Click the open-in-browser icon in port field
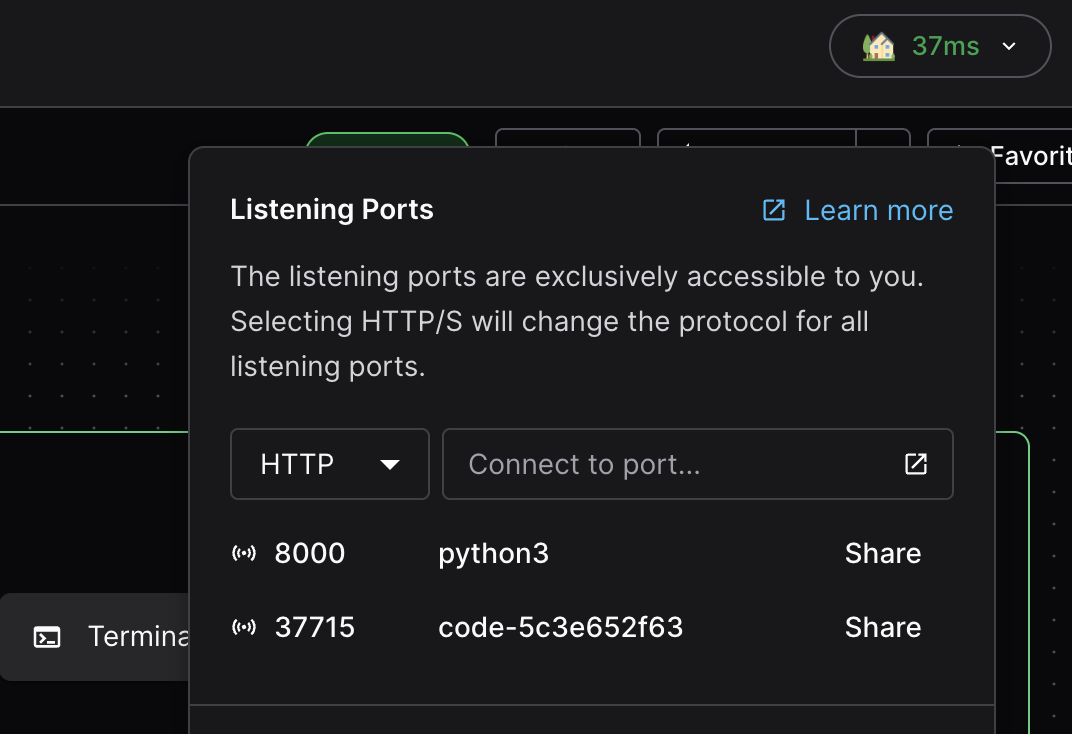1072x734 pixels. point(916,464)
